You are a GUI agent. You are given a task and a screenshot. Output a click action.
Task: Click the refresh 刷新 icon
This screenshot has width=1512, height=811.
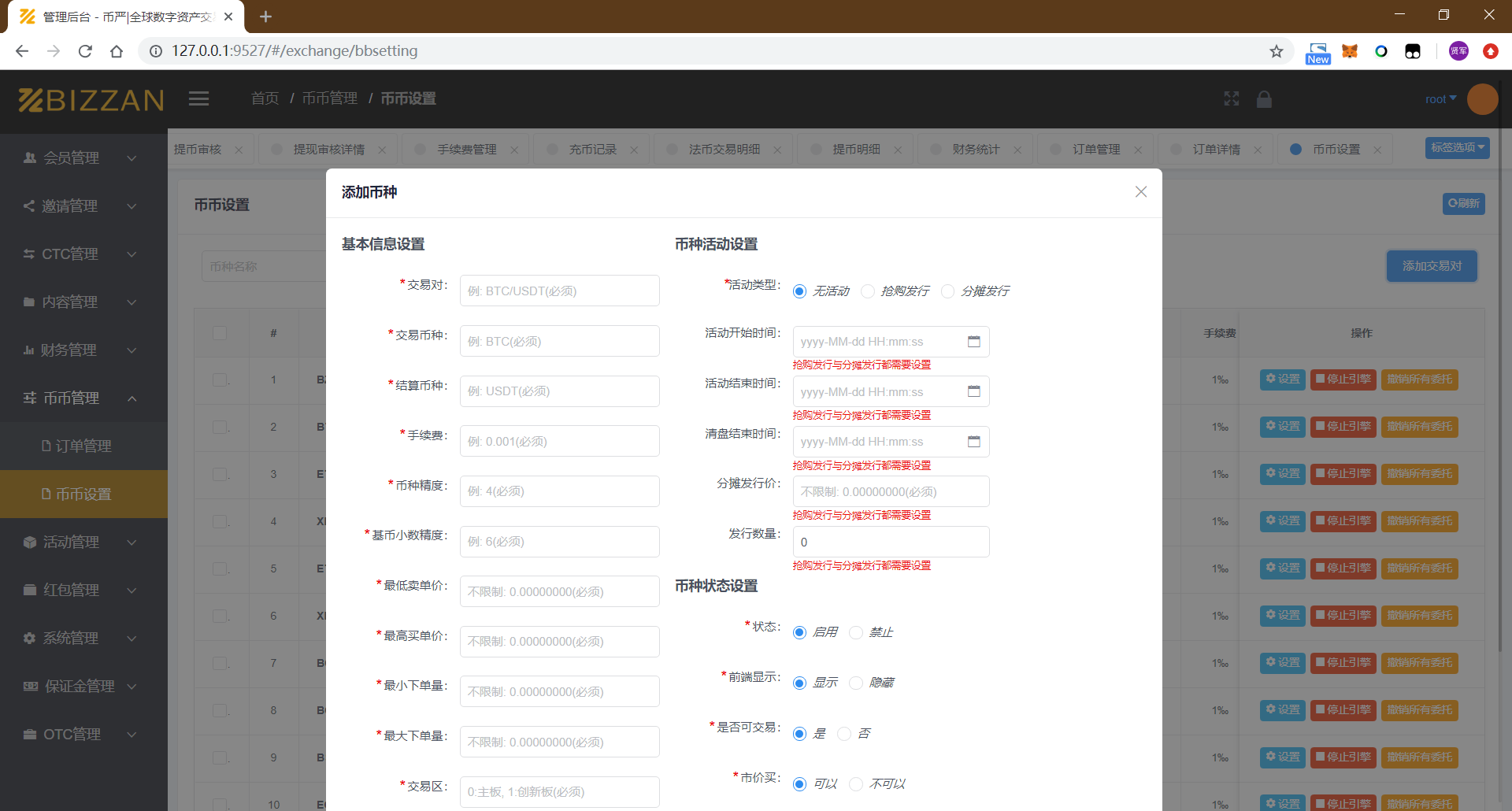pyautogui.click(x=1464, y=203)
